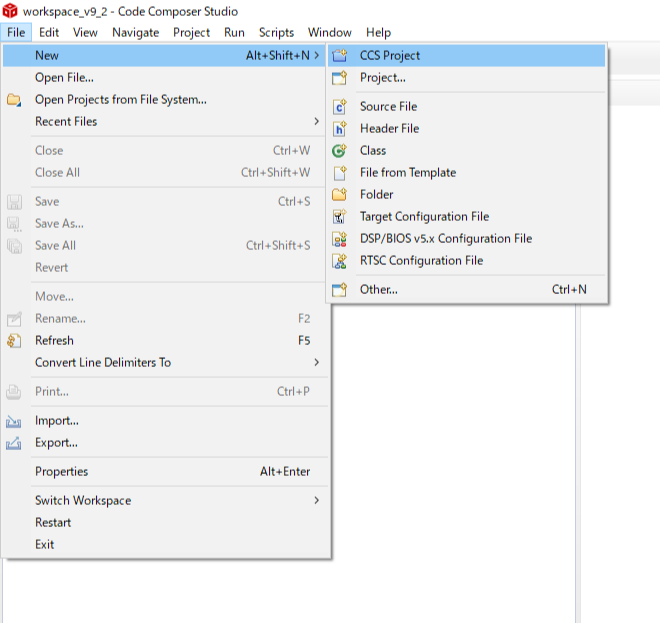Select Other... in the New submenu
660x623 pixels.
(x=378, y=290)
